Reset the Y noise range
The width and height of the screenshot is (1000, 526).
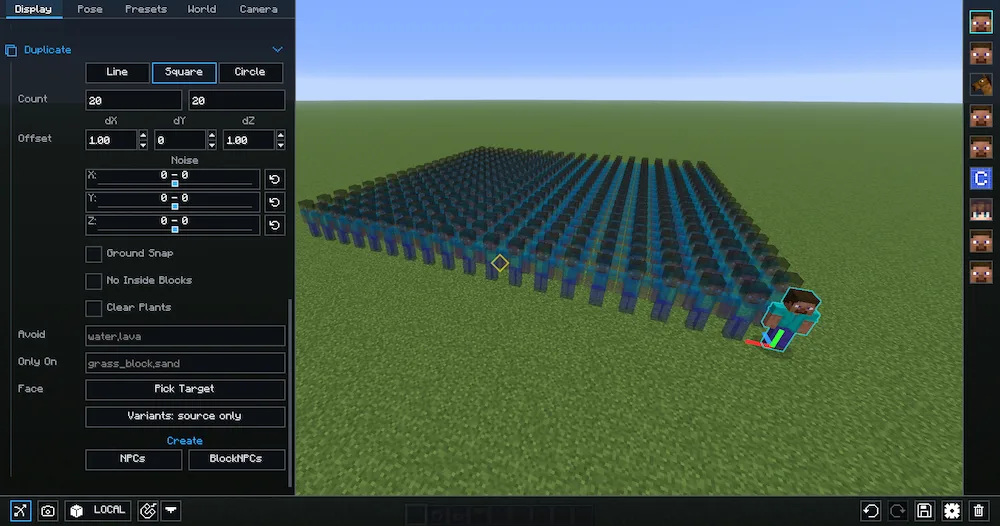tap(274, 202)
